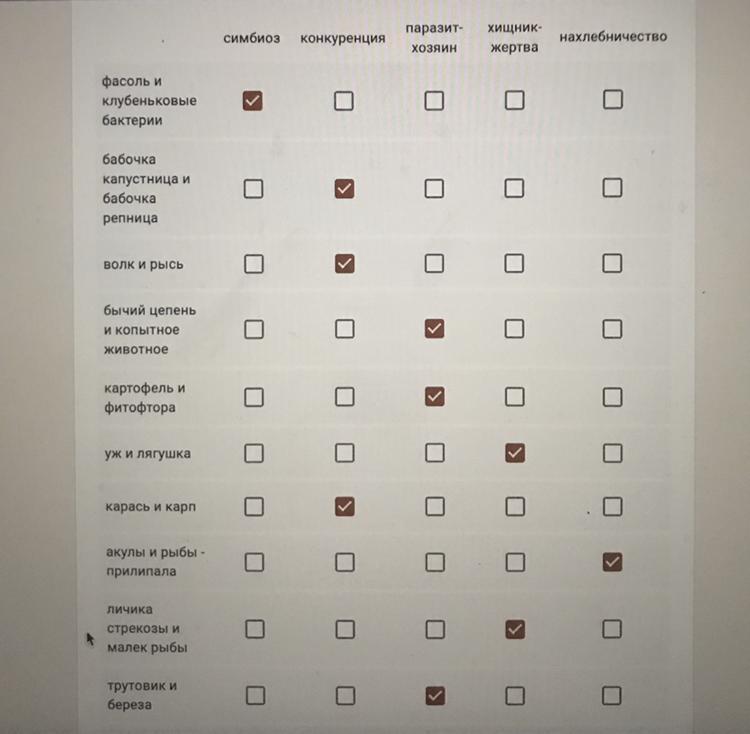Uncheck конкуренция for карась и карп
750x734 pixels.
tap(344, 507)
